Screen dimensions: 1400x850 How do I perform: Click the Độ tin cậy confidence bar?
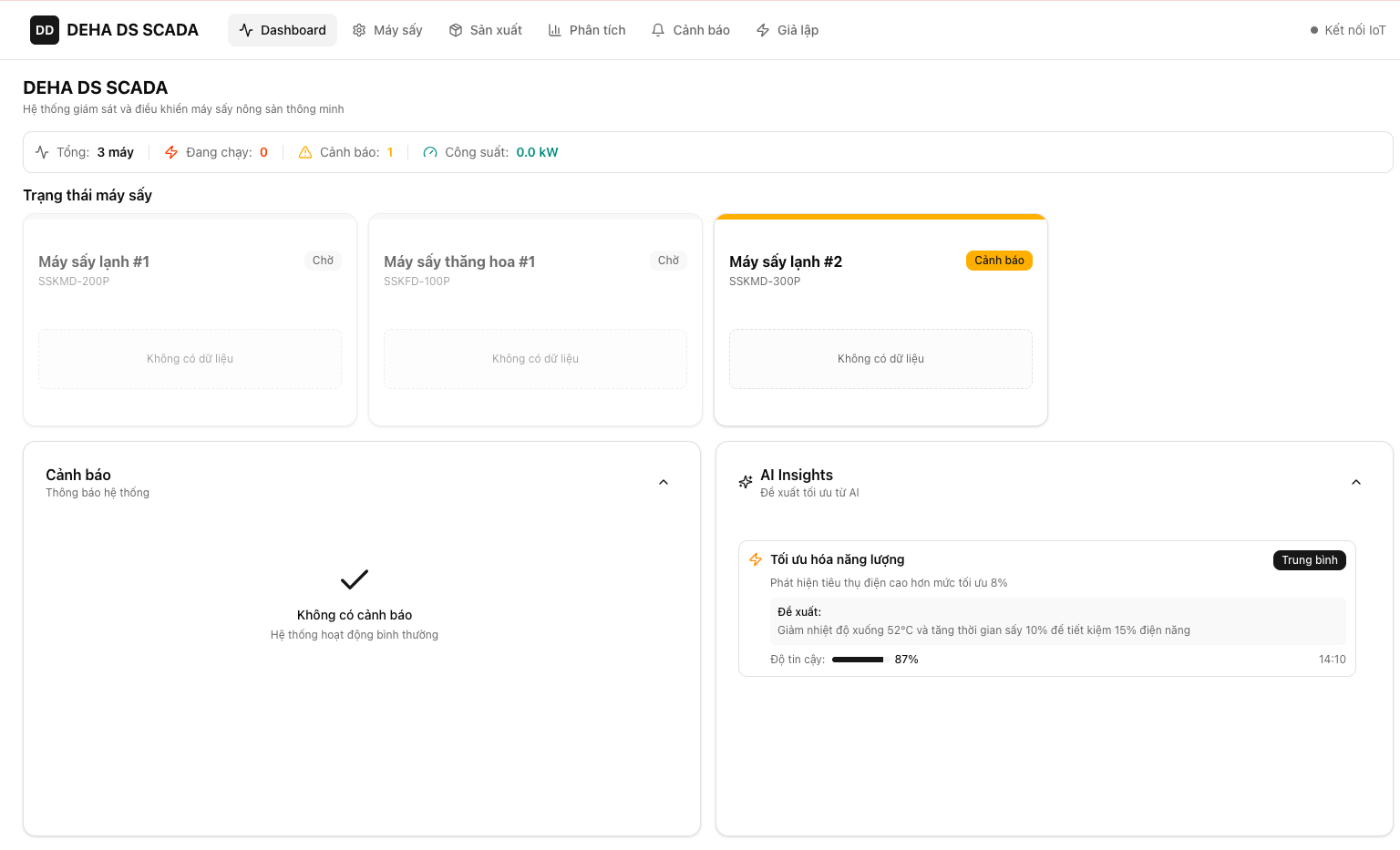point(858,660)
